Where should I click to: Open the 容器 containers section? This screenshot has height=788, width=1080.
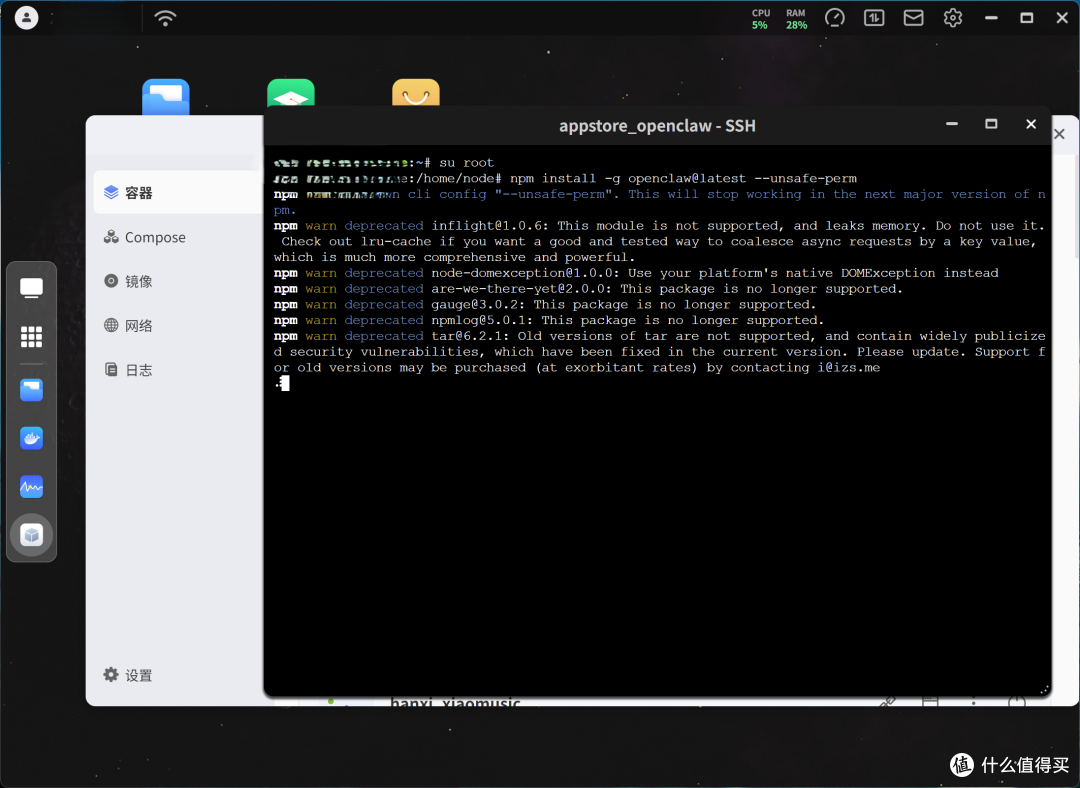pos(178,192)
